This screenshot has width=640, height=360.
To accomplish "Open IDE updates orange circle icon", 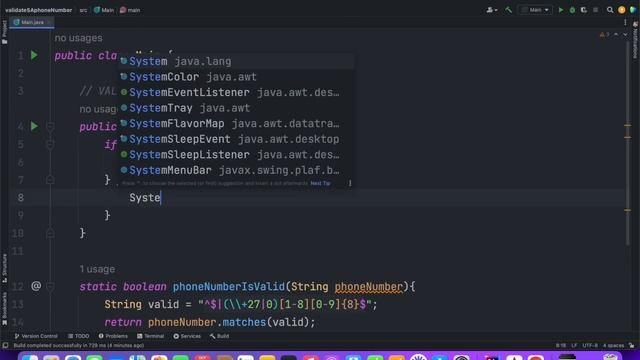I will point(622,10).
